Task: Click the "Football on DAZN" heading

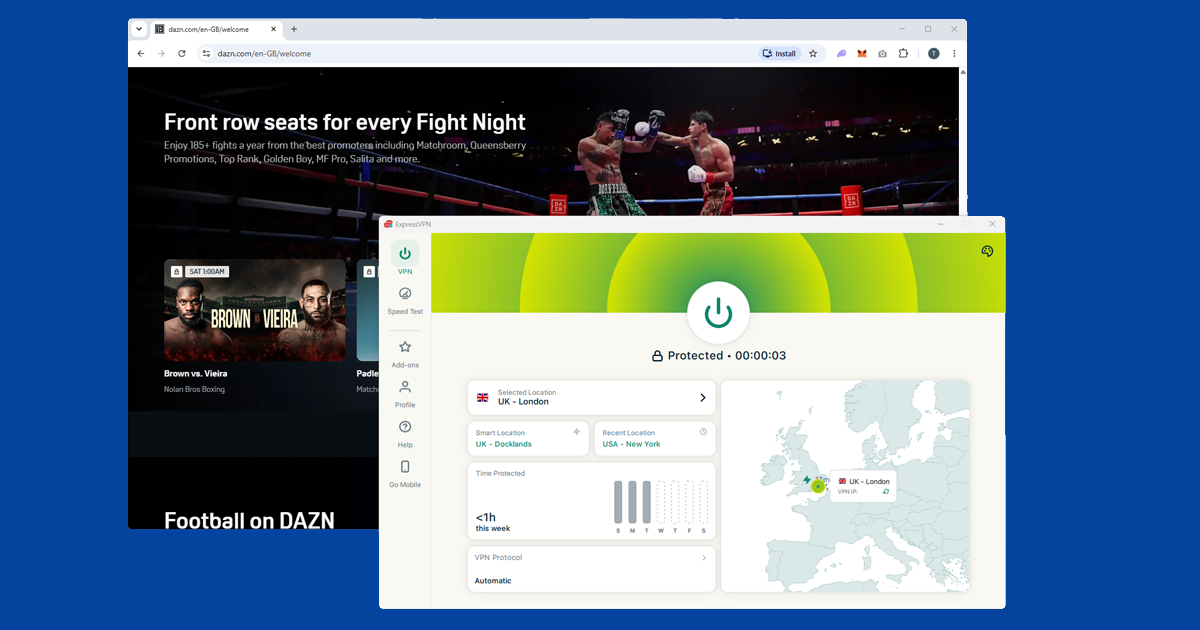Action: pyautogui.click(x=249, y=520)
